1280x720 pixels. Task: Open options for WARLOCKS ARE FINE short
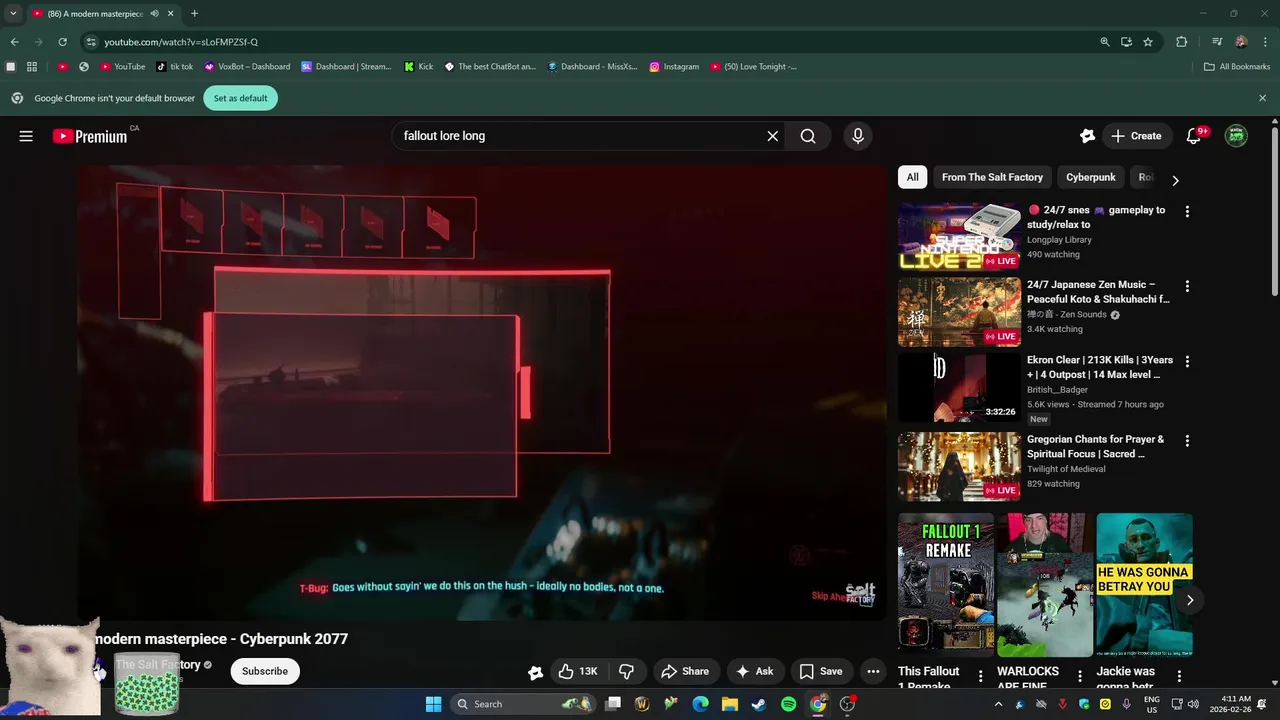coord(1079,677)
